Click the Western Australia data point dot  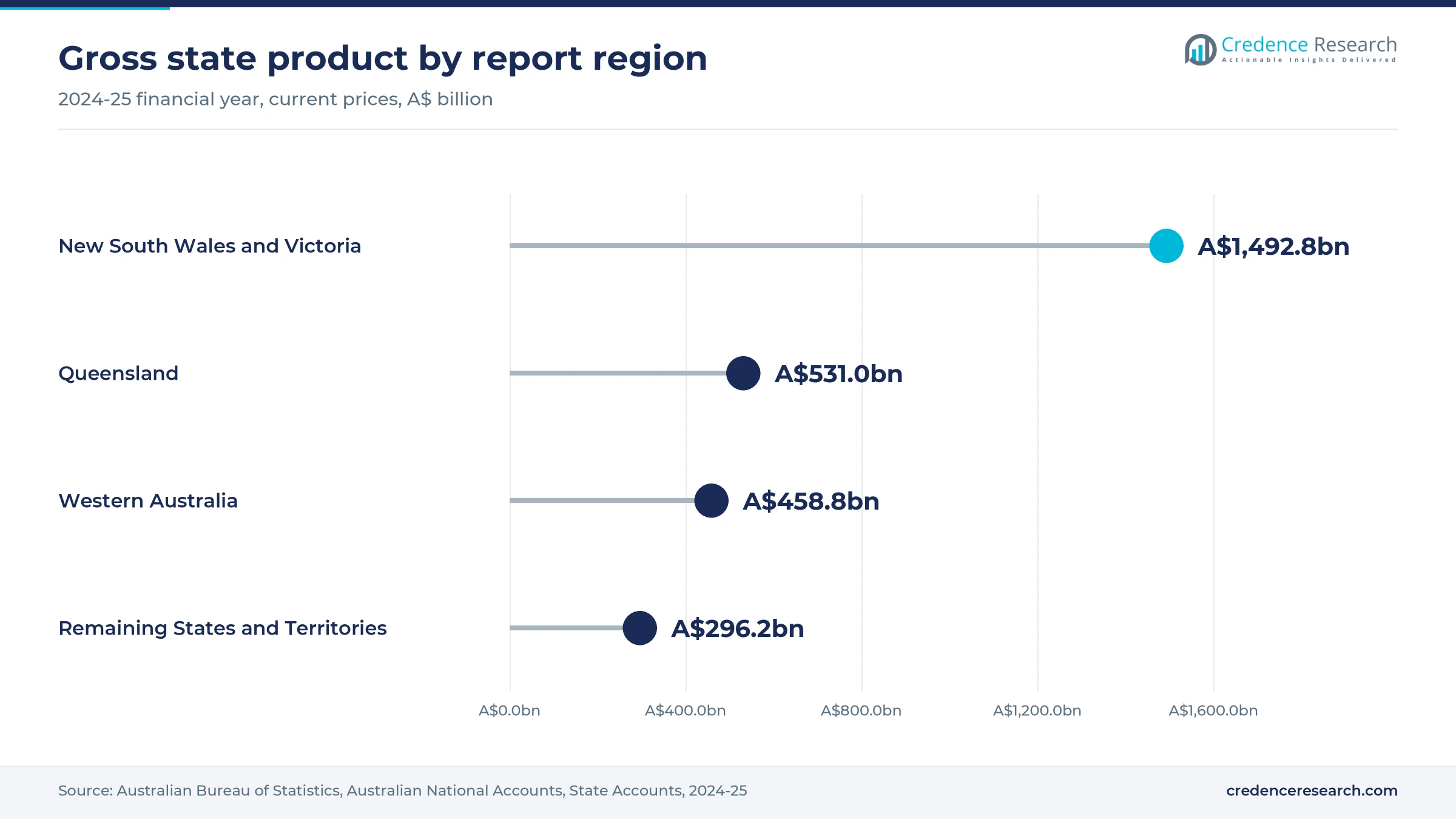(712, 500)
